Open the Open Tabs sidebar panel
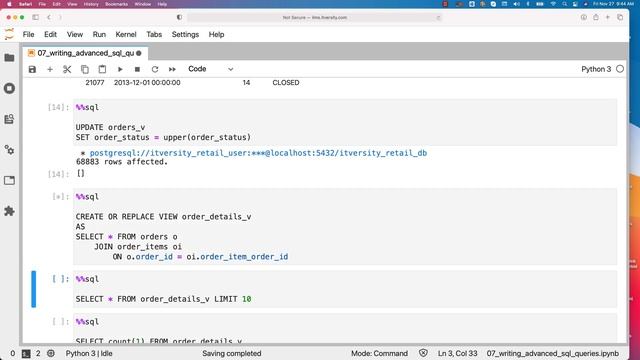 (9, 180)
